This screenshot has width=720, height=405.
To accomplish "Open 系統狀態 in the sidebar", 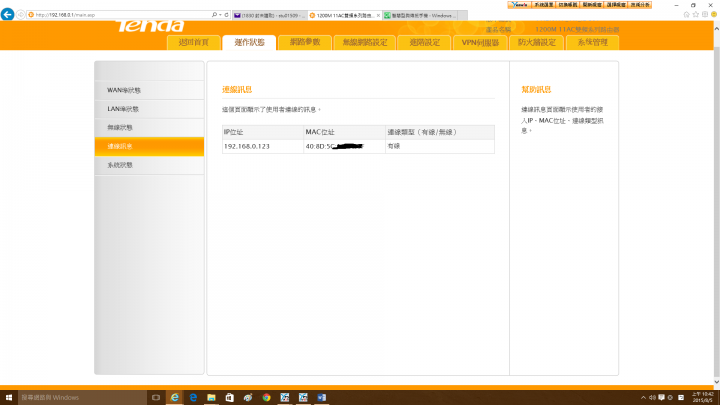I will (x=149, y=165).
